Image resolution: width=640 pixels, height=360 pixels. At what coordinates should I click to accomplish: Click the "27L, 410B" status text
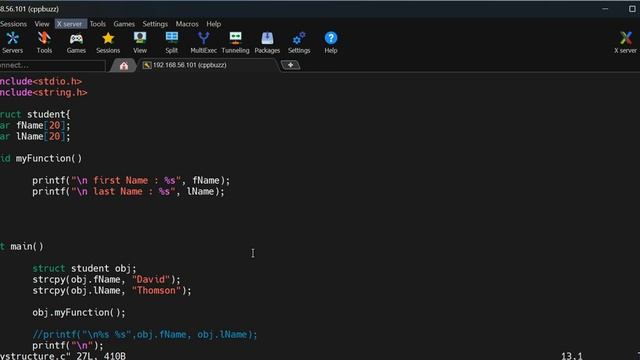tap(101, 356)
